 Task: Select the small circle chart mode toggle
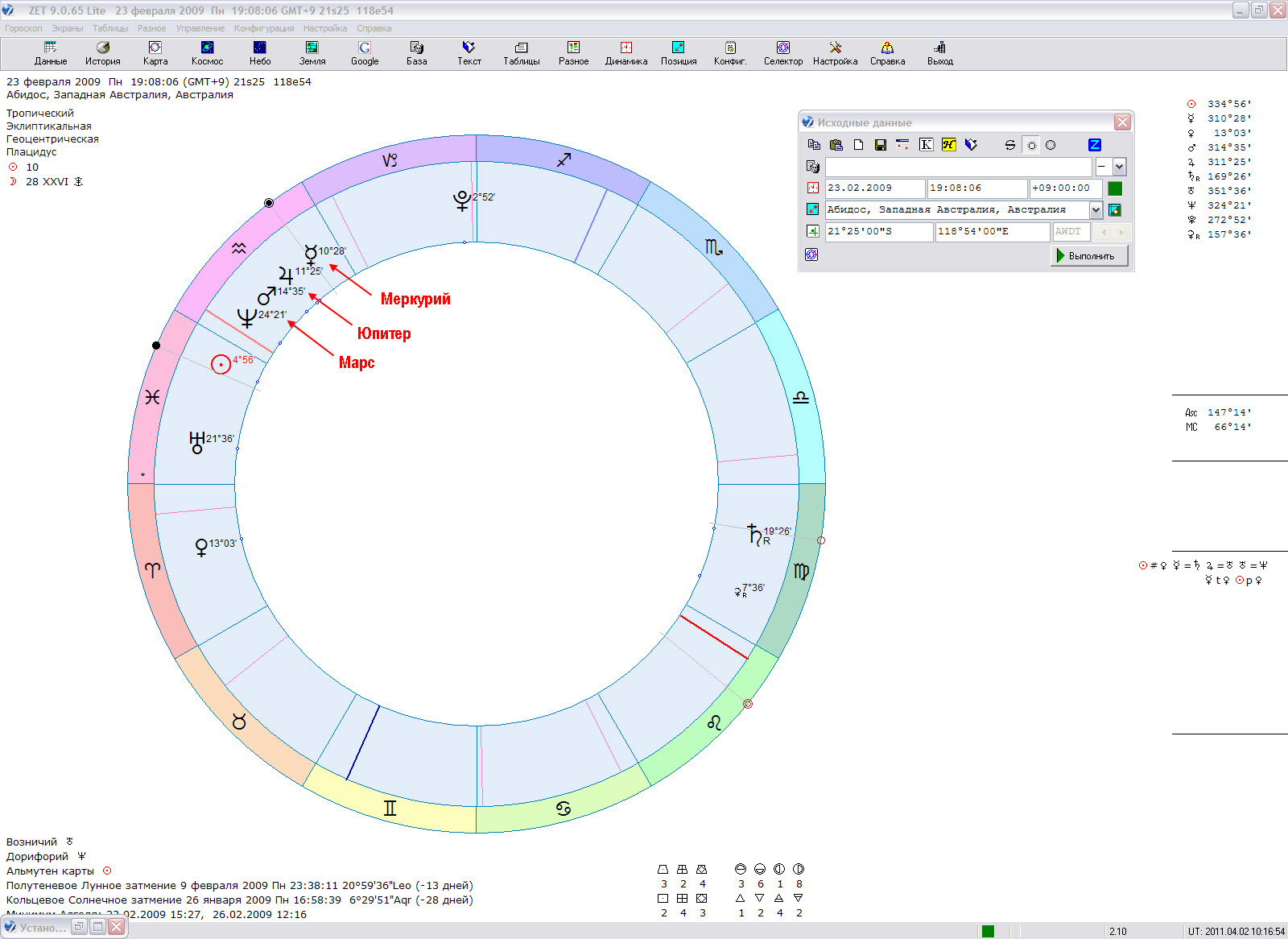click(x=1031, y=146)
